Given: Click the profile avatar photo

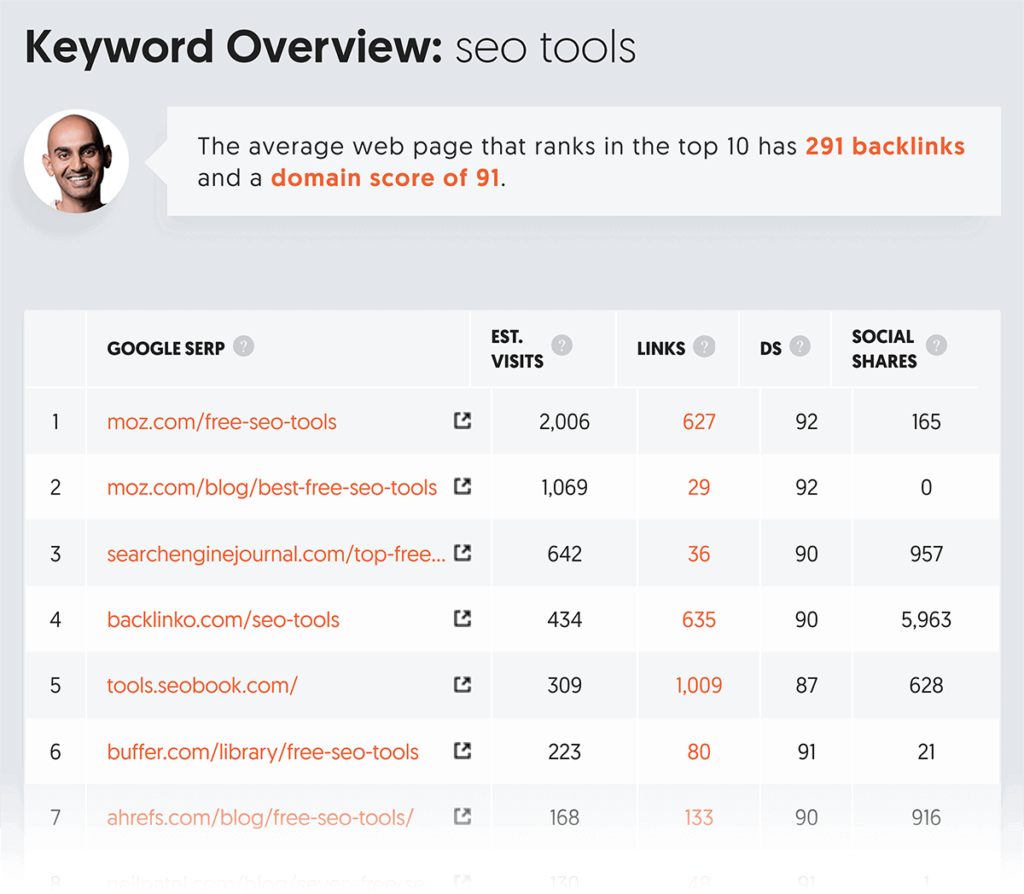Looking at the screenshot, I should tap(76, 162).
